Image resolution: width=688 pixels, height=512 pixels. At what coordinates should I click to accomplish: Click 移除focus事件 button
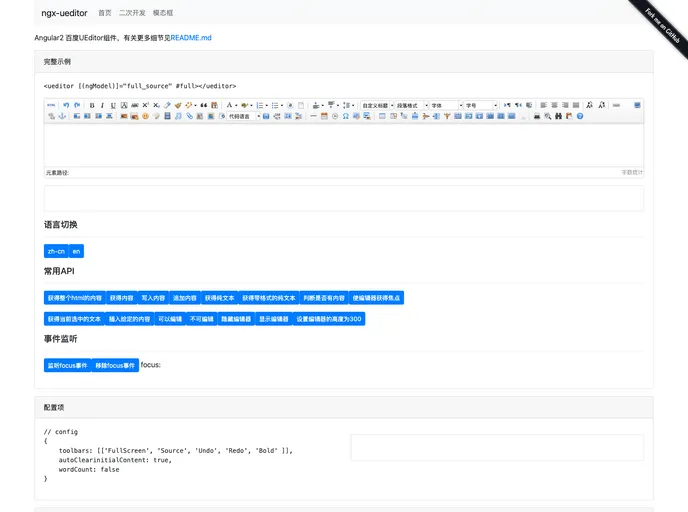pyautogui.click(x=115, y=365)
